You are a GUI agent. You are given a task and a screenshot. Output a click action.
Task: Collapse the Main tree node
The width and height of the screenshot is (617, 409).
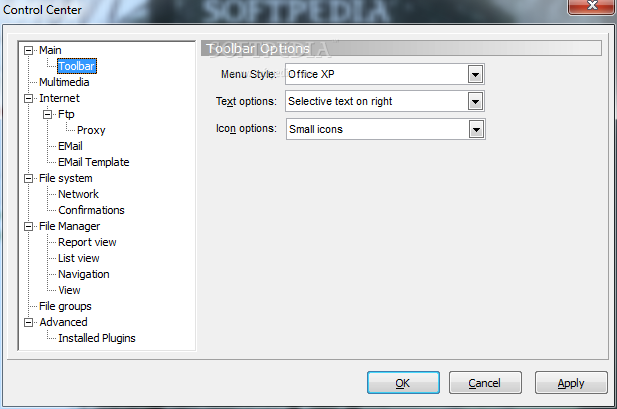pos(28,50)
